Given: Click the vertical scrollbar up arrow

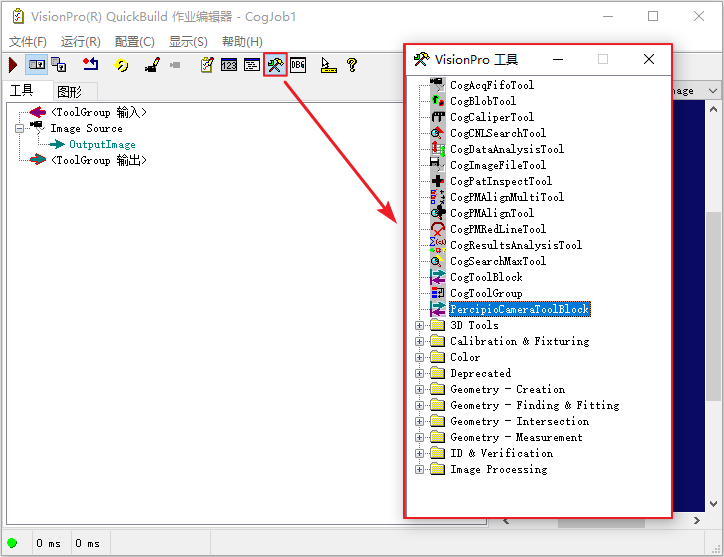Looking at the screenshot, I should [x=713, y=109].
